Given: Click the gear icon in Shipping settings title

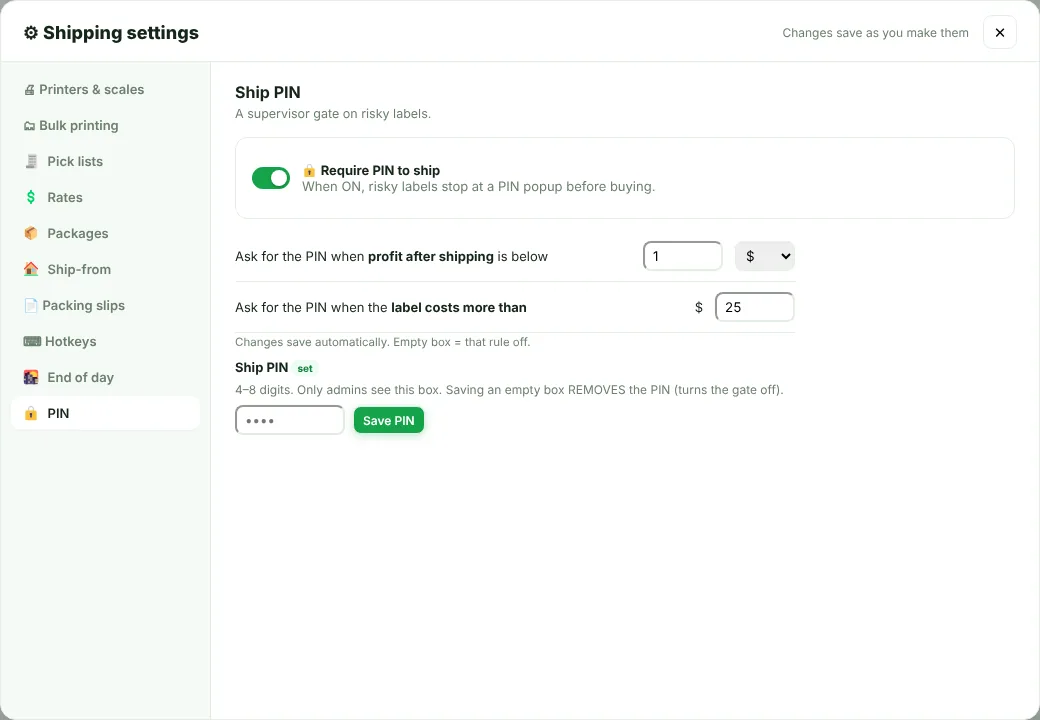Looking at the screenshot, I should coord(31,33).
